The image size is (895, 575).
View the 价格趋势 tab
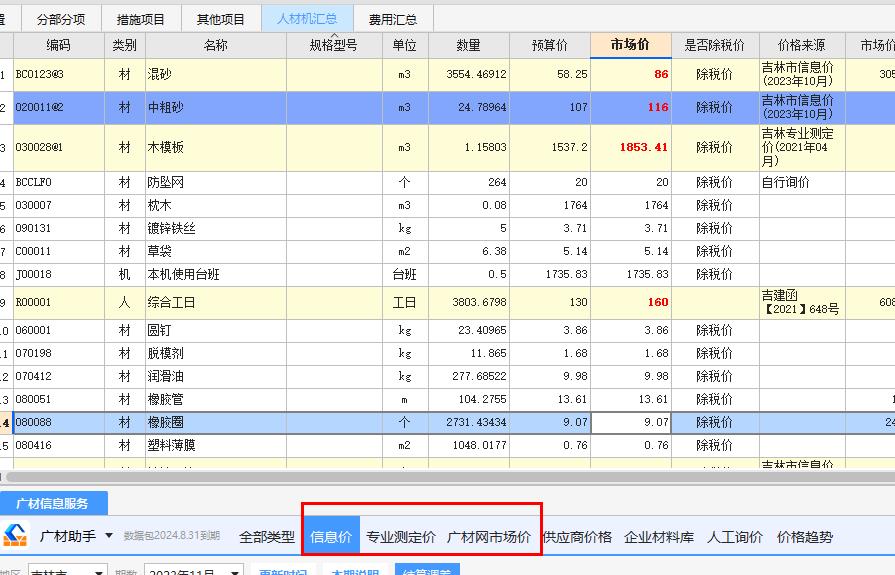[805, 537]
